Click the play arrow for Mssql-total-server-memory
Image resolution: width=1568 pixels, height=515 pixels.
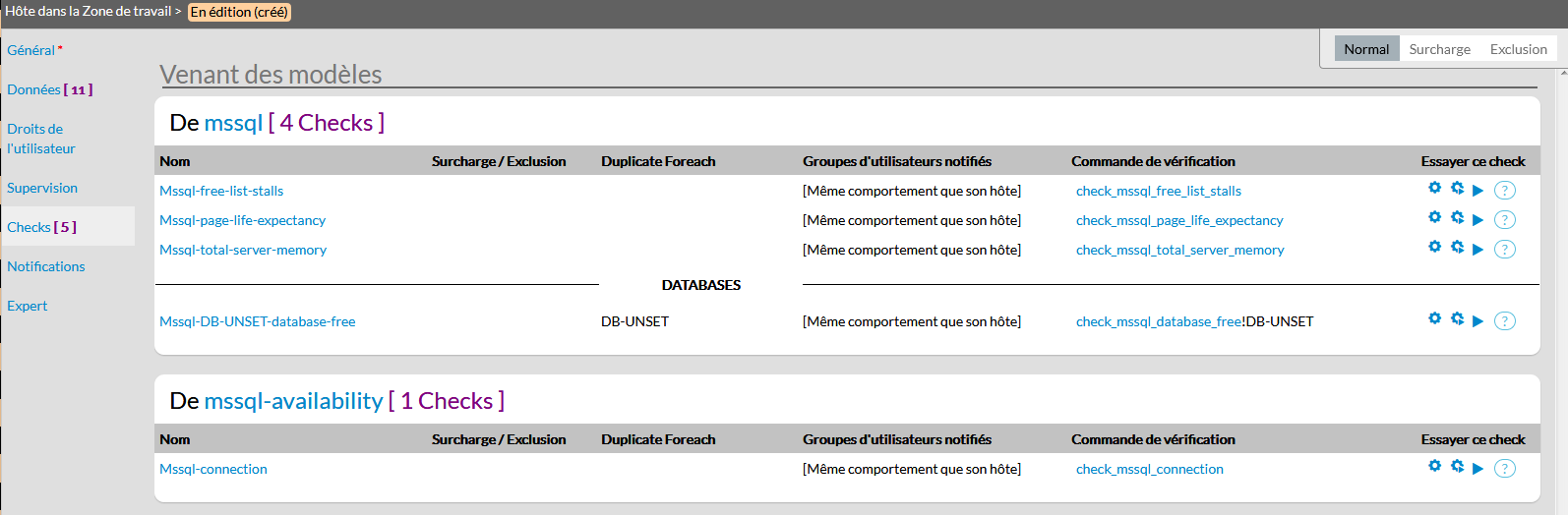point(1478,250)
